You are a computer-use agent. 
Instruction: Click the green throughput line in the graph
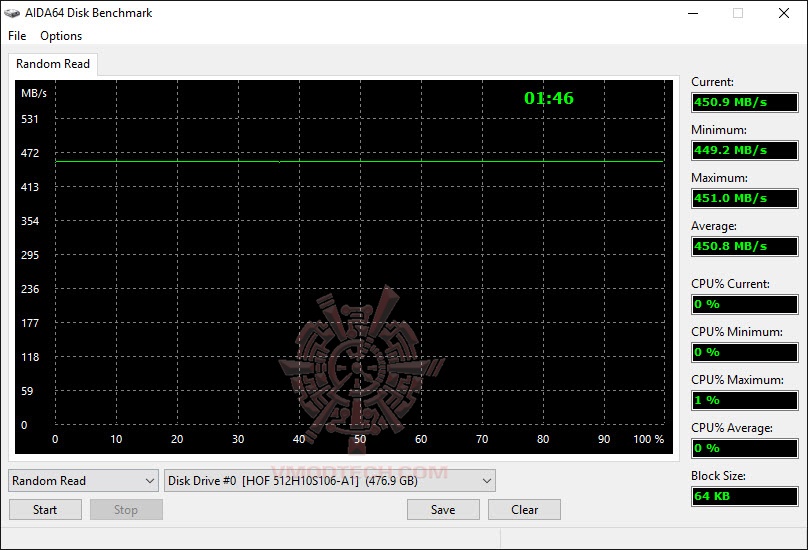[x=359, y=161]
